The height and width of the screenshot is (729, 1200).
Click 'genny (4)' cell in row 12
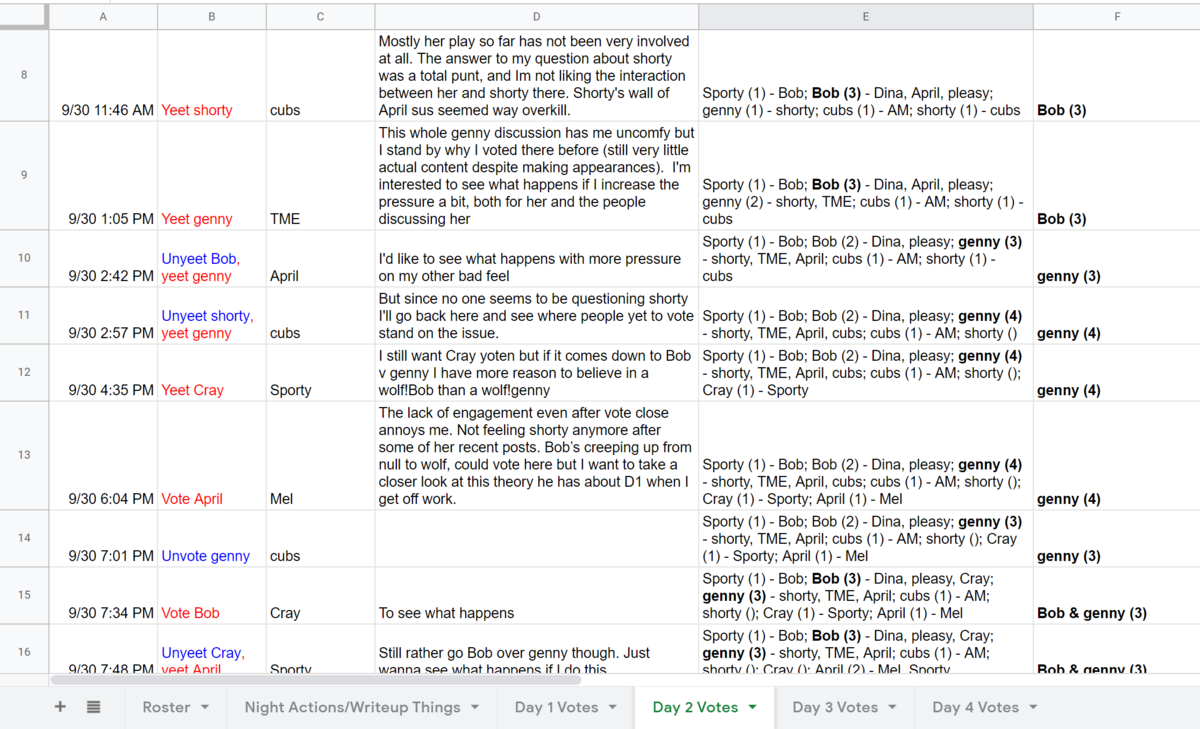click(x=1117, y=373)
